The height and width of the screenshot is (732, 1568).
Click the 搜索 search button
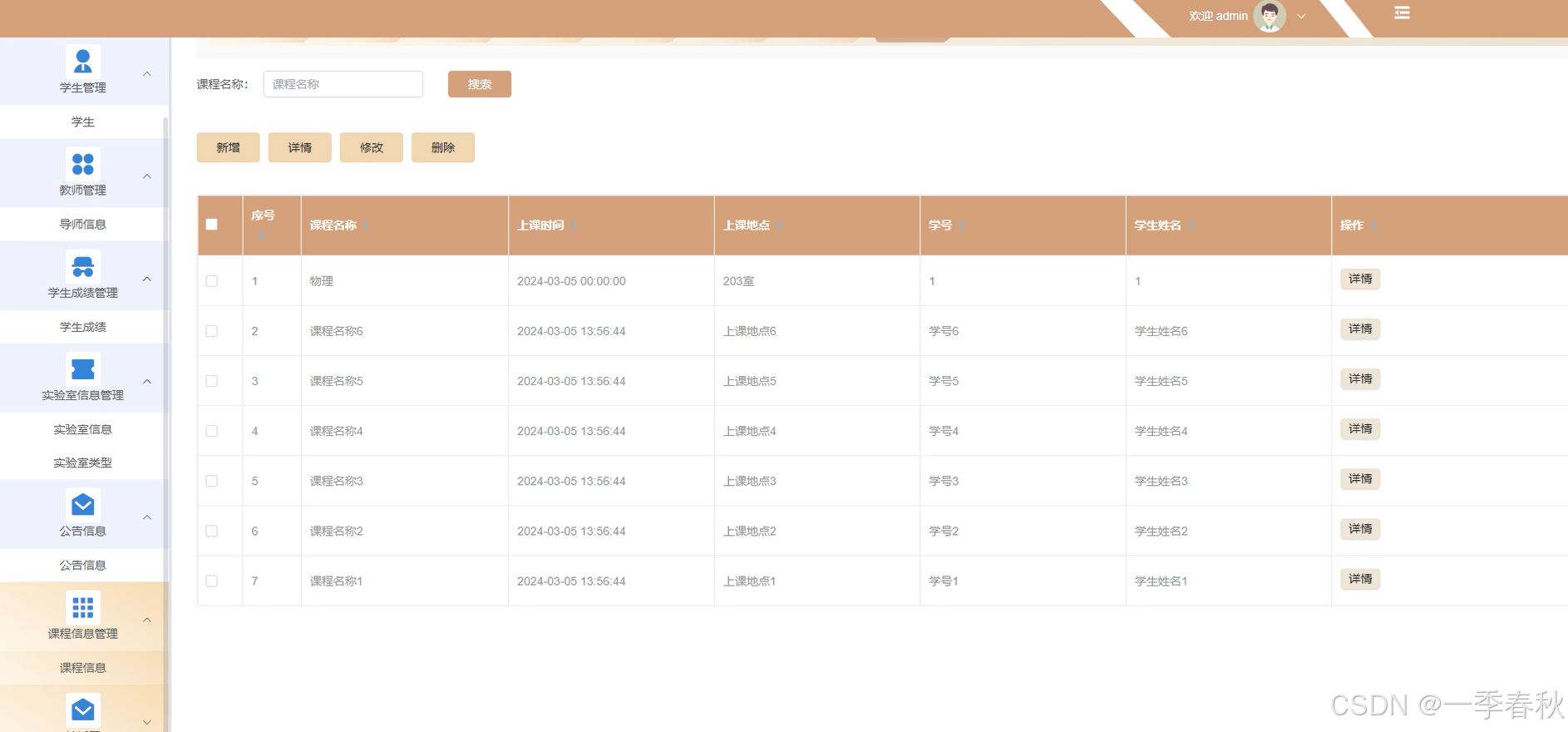(x=480, y=84)
